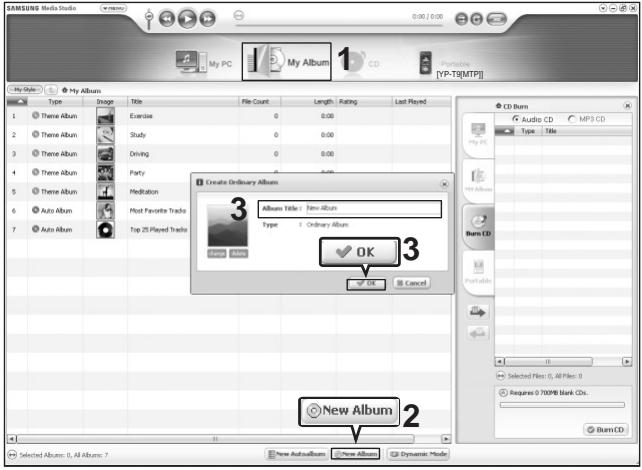Click the Exercise album thumbnail image
Image resolution: width=642 pixels, height=470 pixels.
(x=105, y=116)
